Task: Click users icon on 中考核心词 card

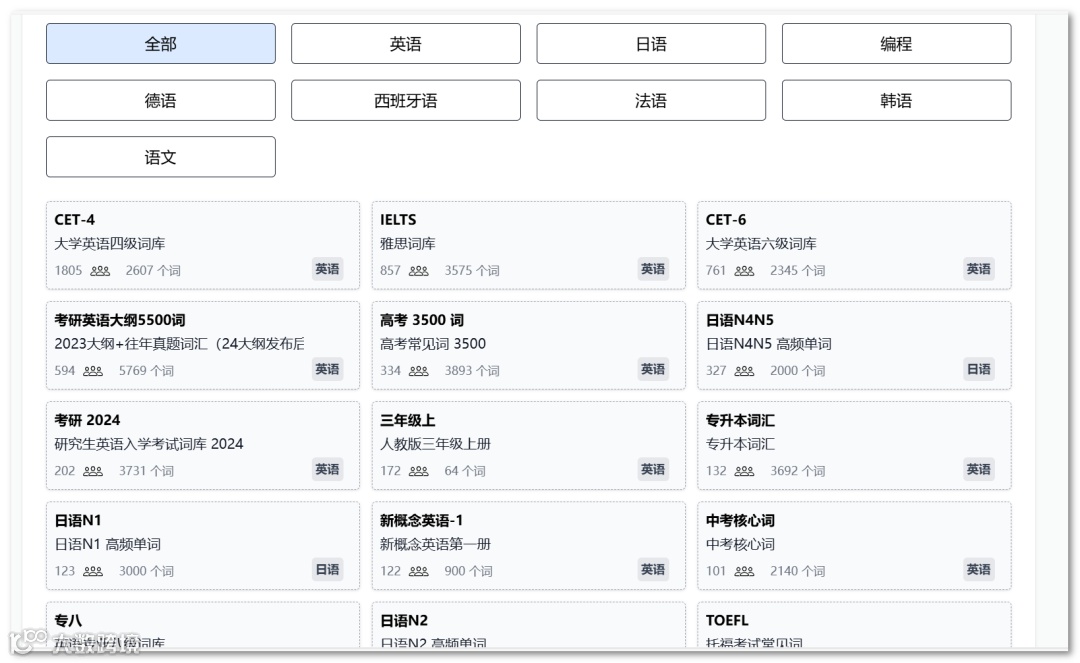Action: click(x=744, y=571)
